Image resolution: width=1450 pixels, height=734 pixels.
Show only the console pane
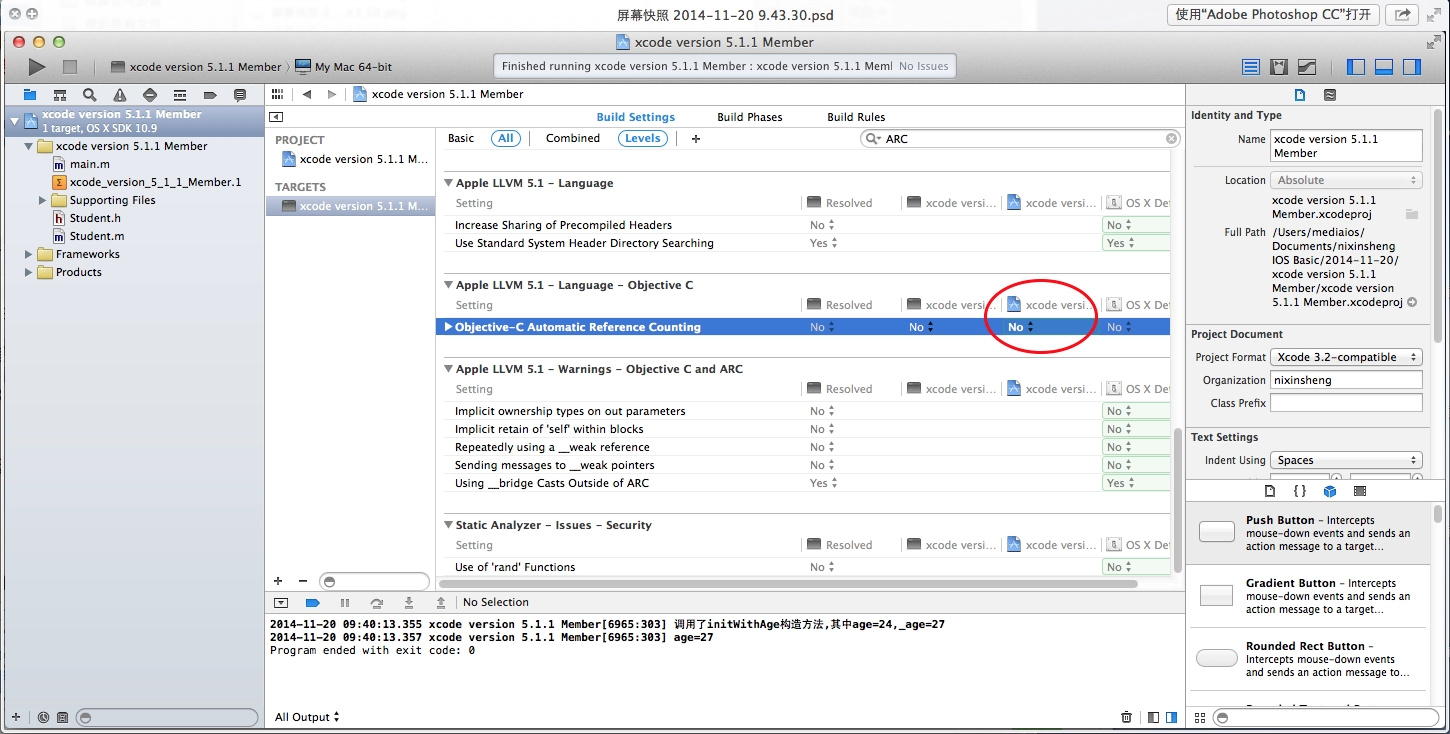click(x=1172, y=717)
